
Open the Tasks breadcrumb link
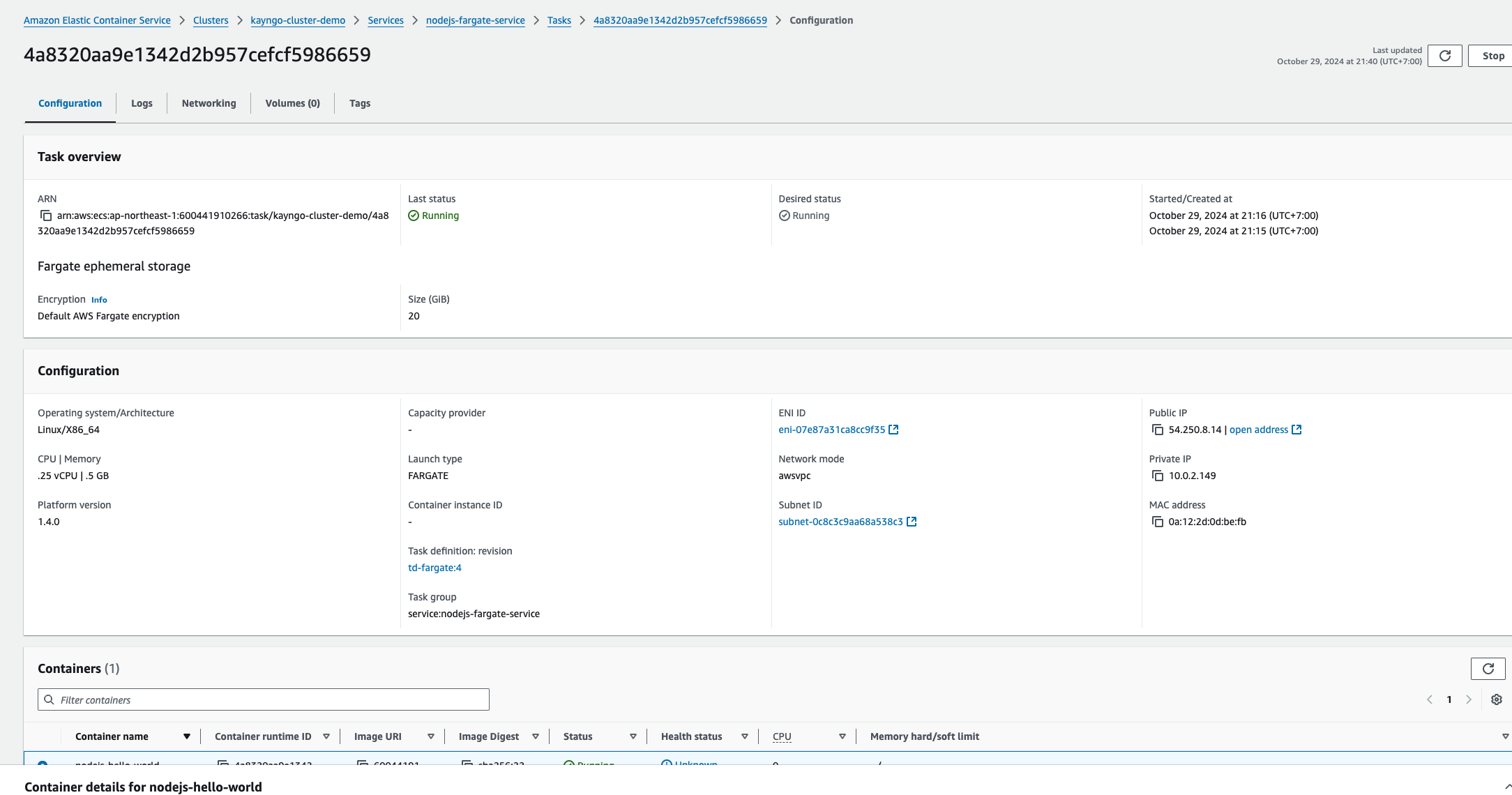point(559,20)
